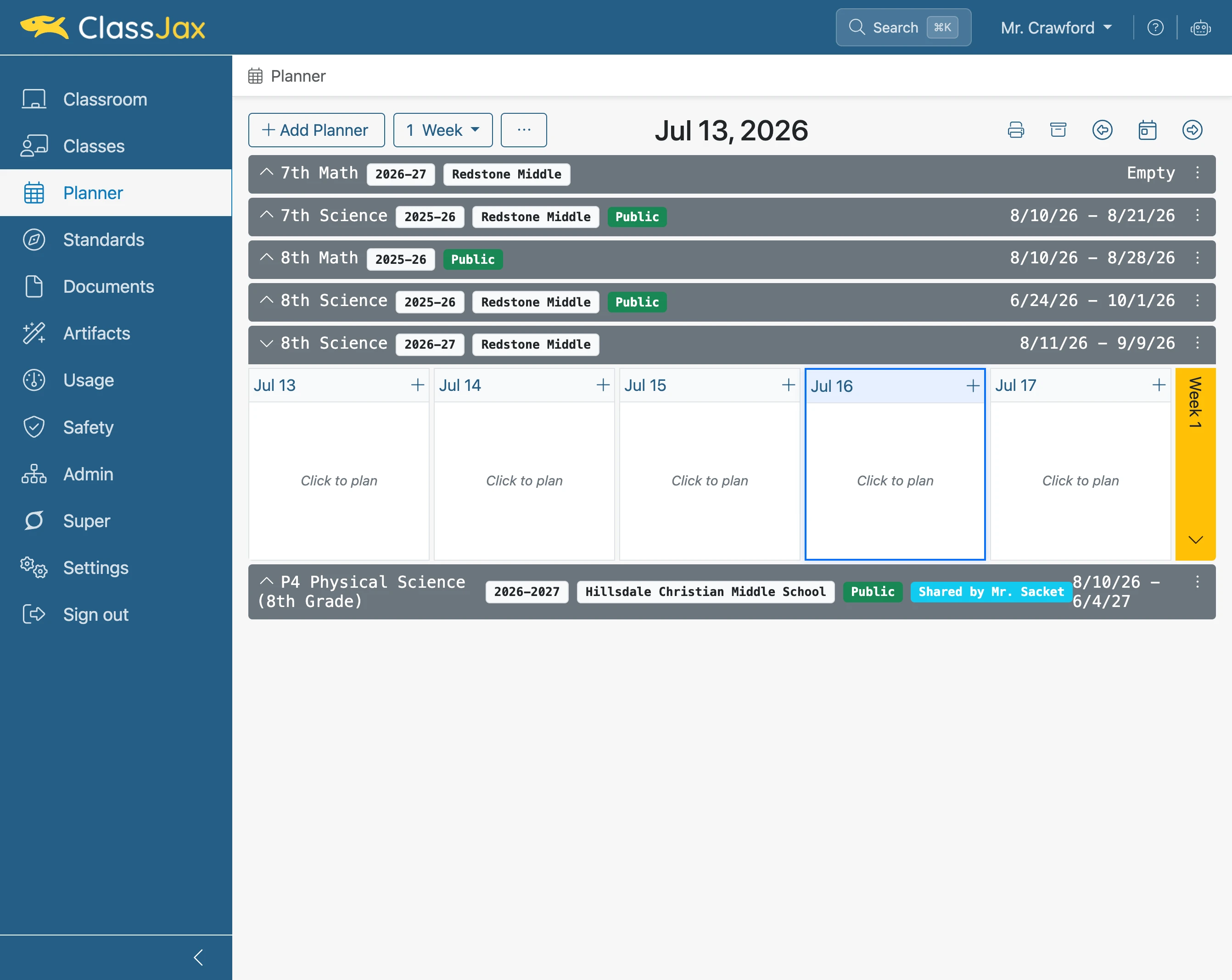The height and width of the screenshot is (980, 1232).
Task: Collapse the sidebar with the chevron
Action: point(199,957)
